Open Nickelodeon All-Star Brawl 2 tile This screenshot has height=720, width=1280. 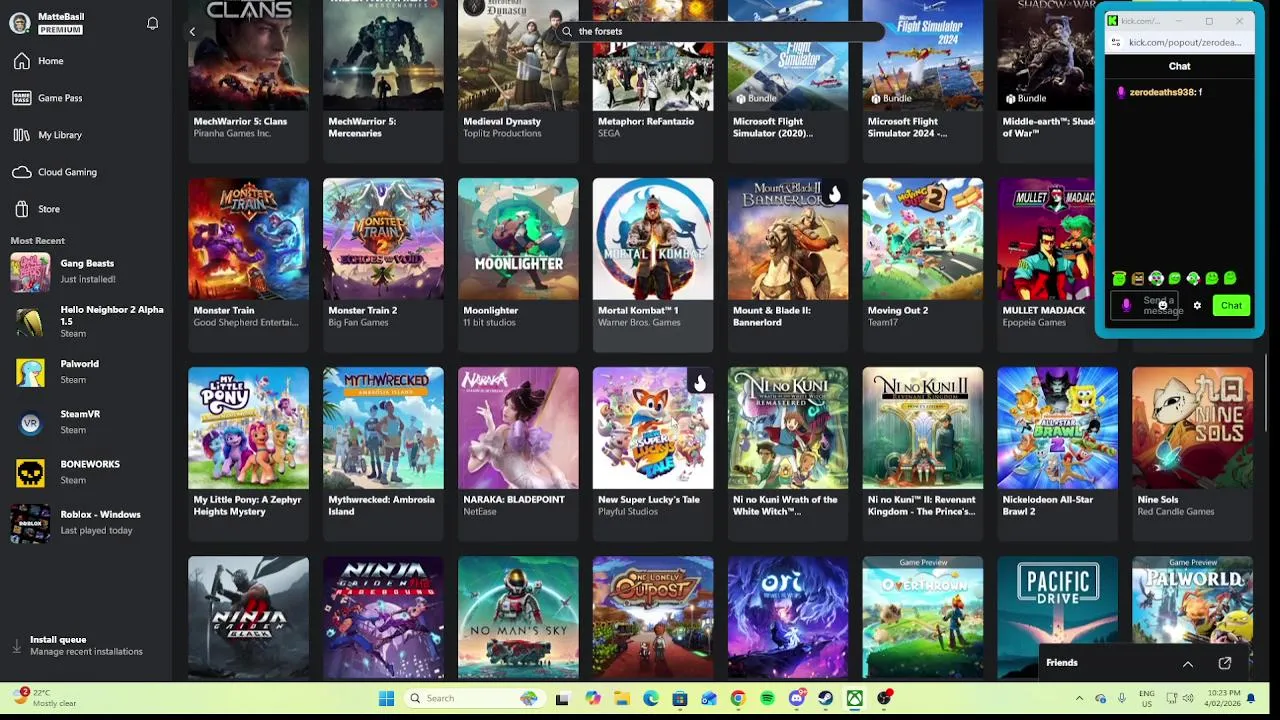tap(1057, 453)
